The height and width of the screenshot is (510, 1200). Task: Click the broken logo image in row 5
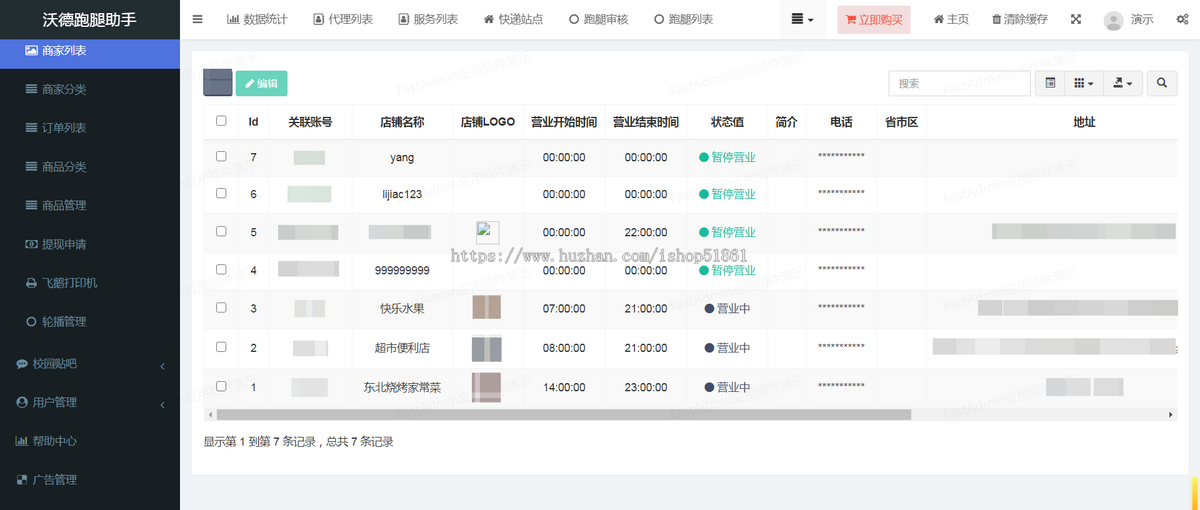488,232
